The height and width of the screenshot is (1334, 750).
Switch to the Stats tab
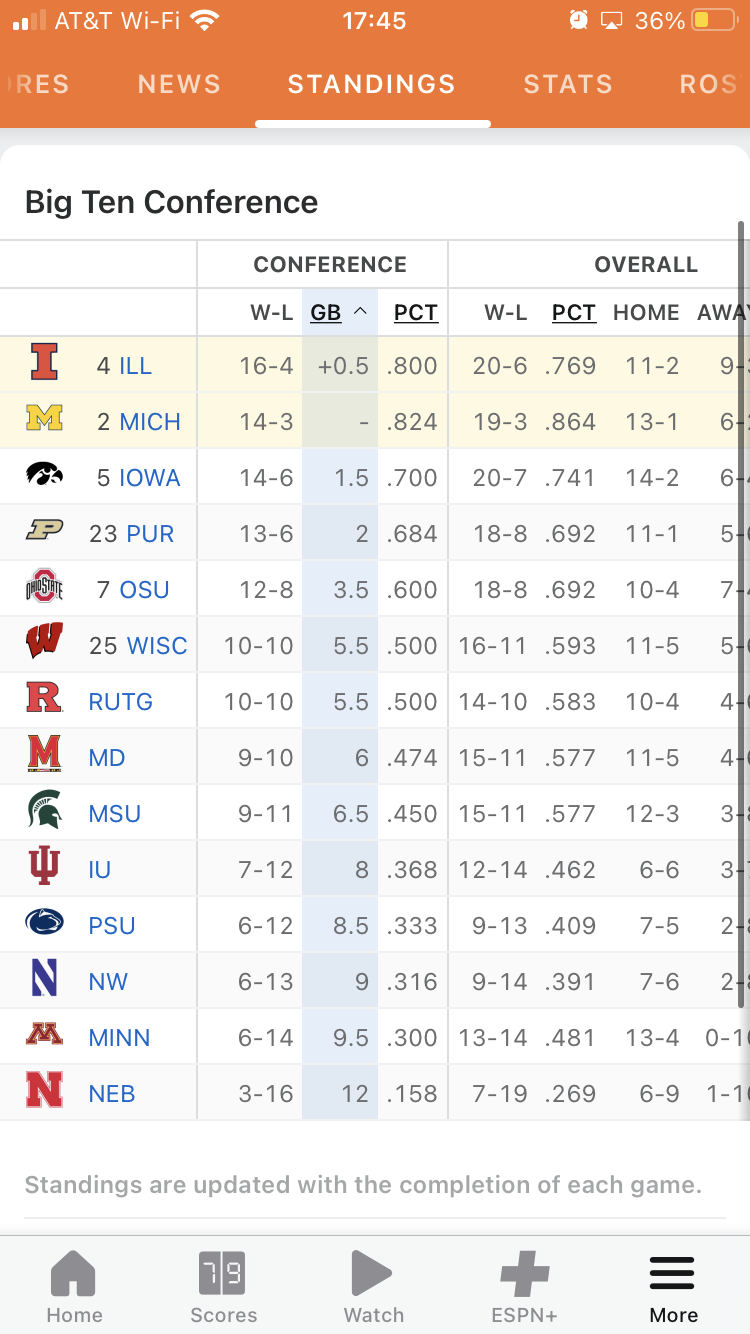(x=567, y=84)
